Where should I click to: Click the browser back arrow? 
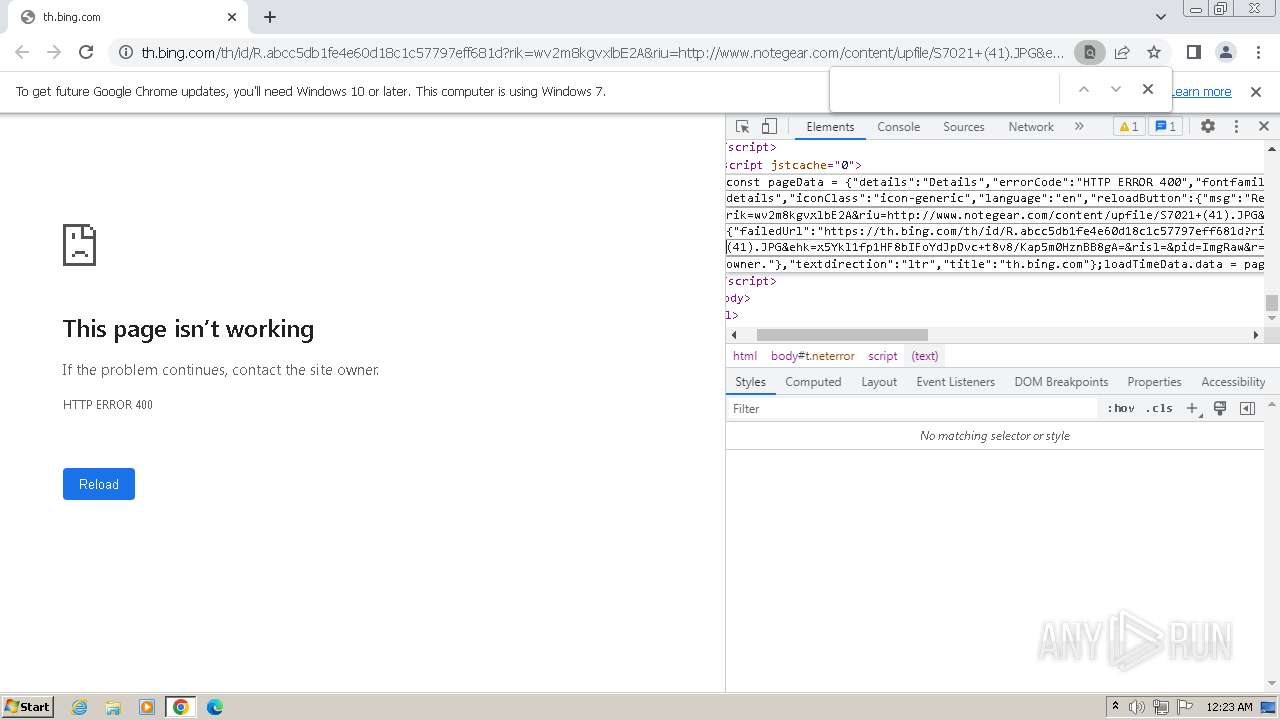tap(22, 52)
